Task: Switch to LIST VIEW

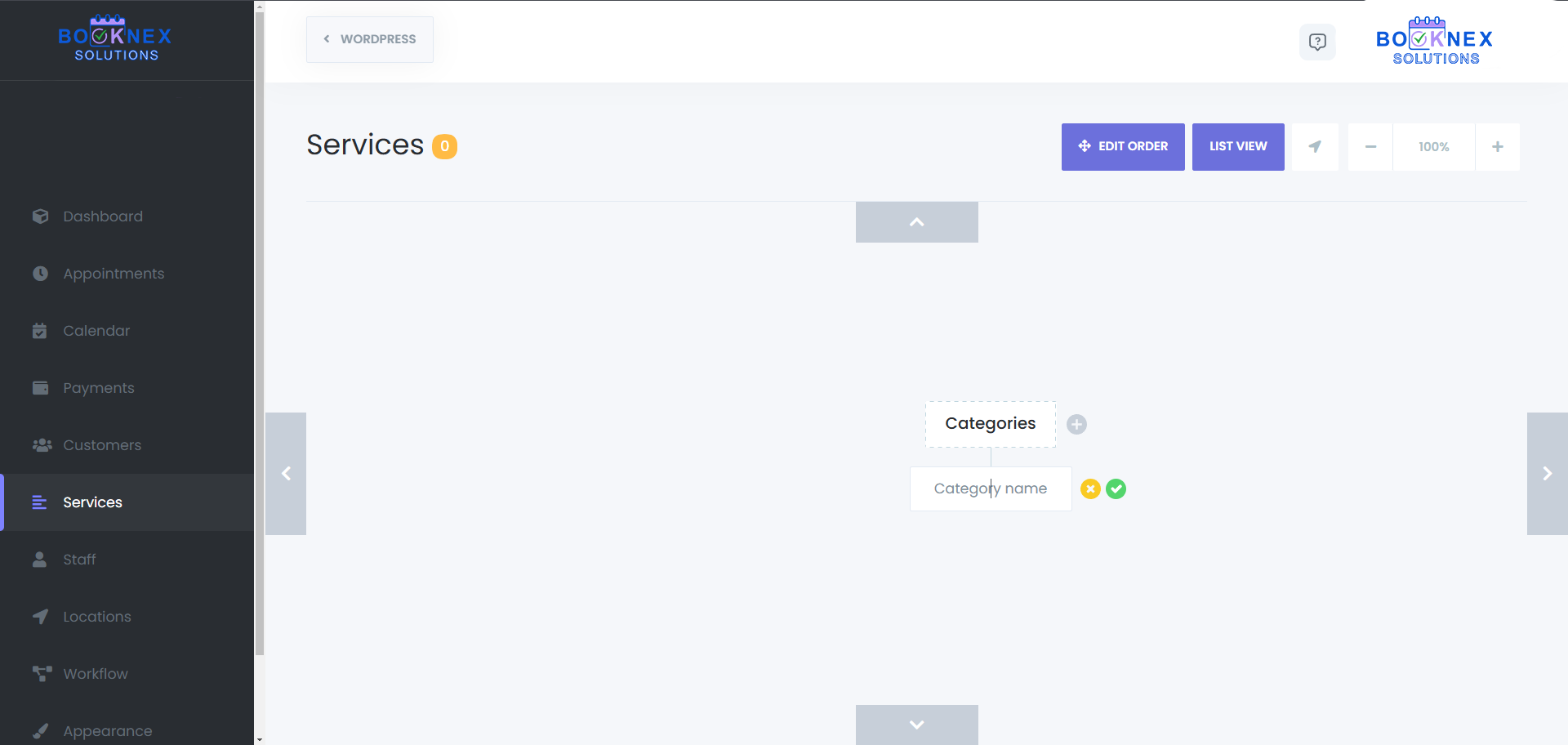Action: (x=1237, y=146)
